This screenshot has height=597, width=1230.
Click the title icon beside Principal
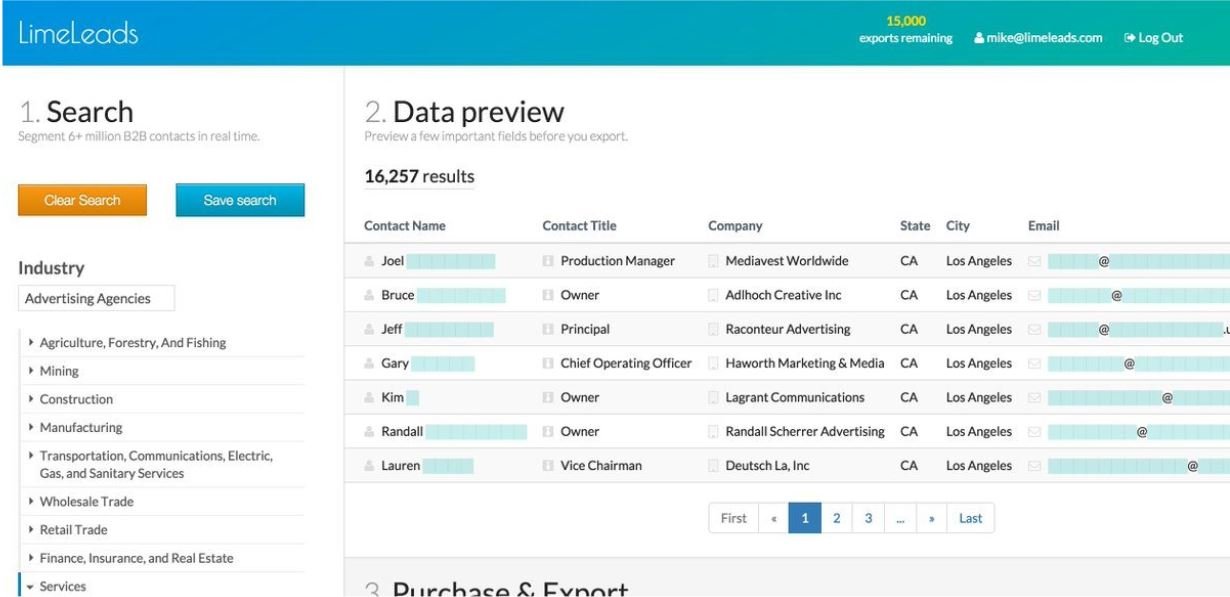click(548, 330)
